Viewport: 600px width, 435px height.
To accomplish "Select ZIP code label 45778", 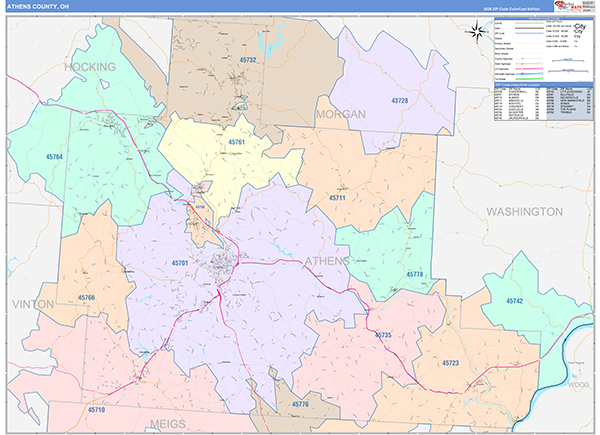I will 414,274.
